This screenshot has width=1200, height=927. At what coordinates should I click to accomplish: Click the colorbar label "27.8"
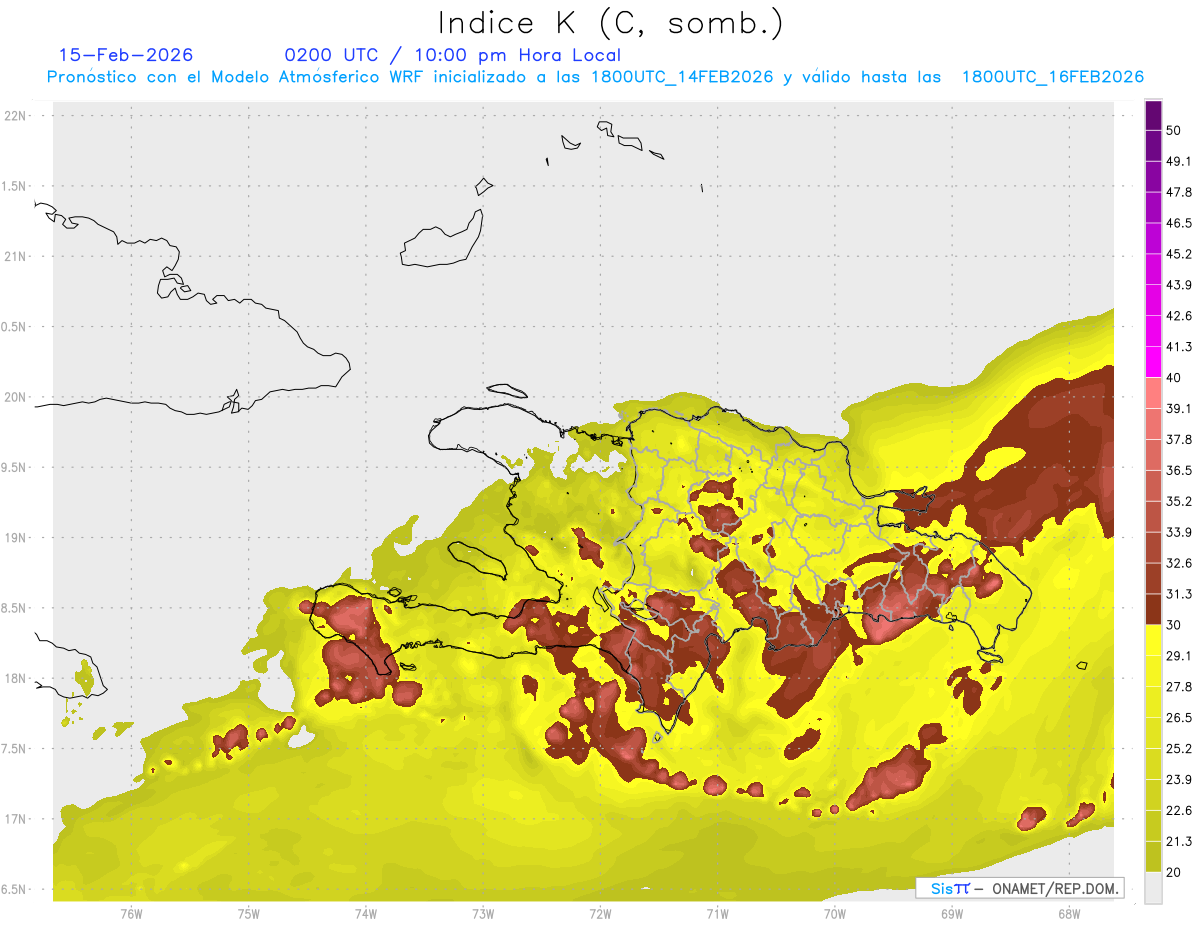[x=1179, y=687]
